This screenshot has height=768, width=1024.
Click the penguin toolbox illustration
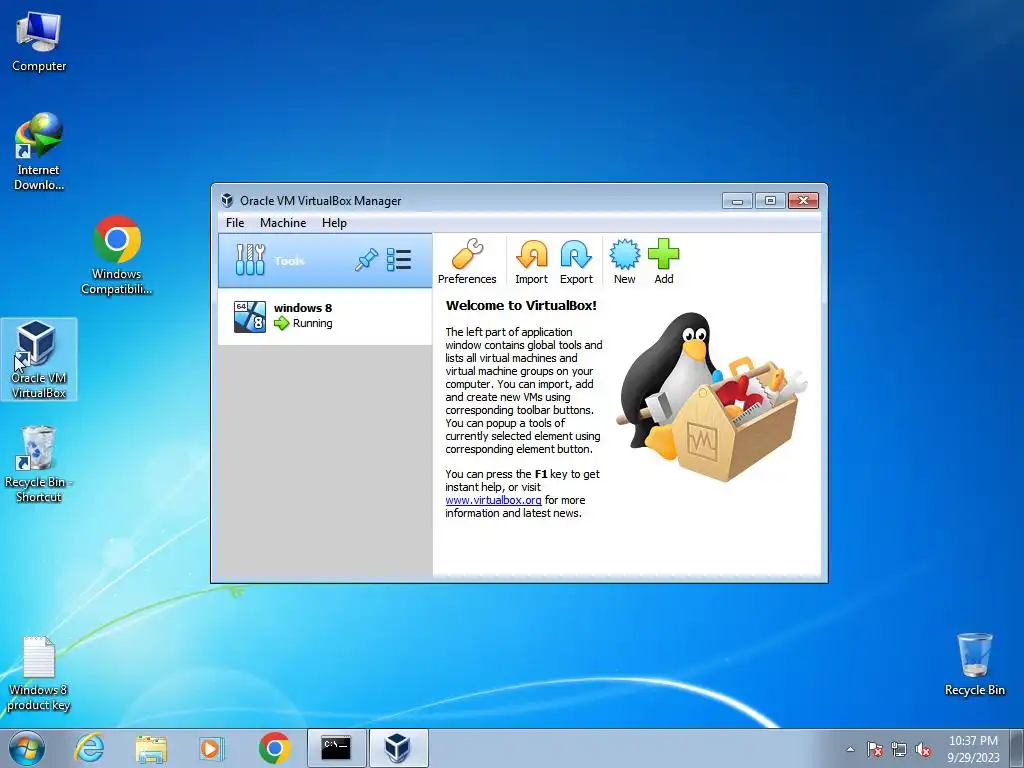coord(712,395)
